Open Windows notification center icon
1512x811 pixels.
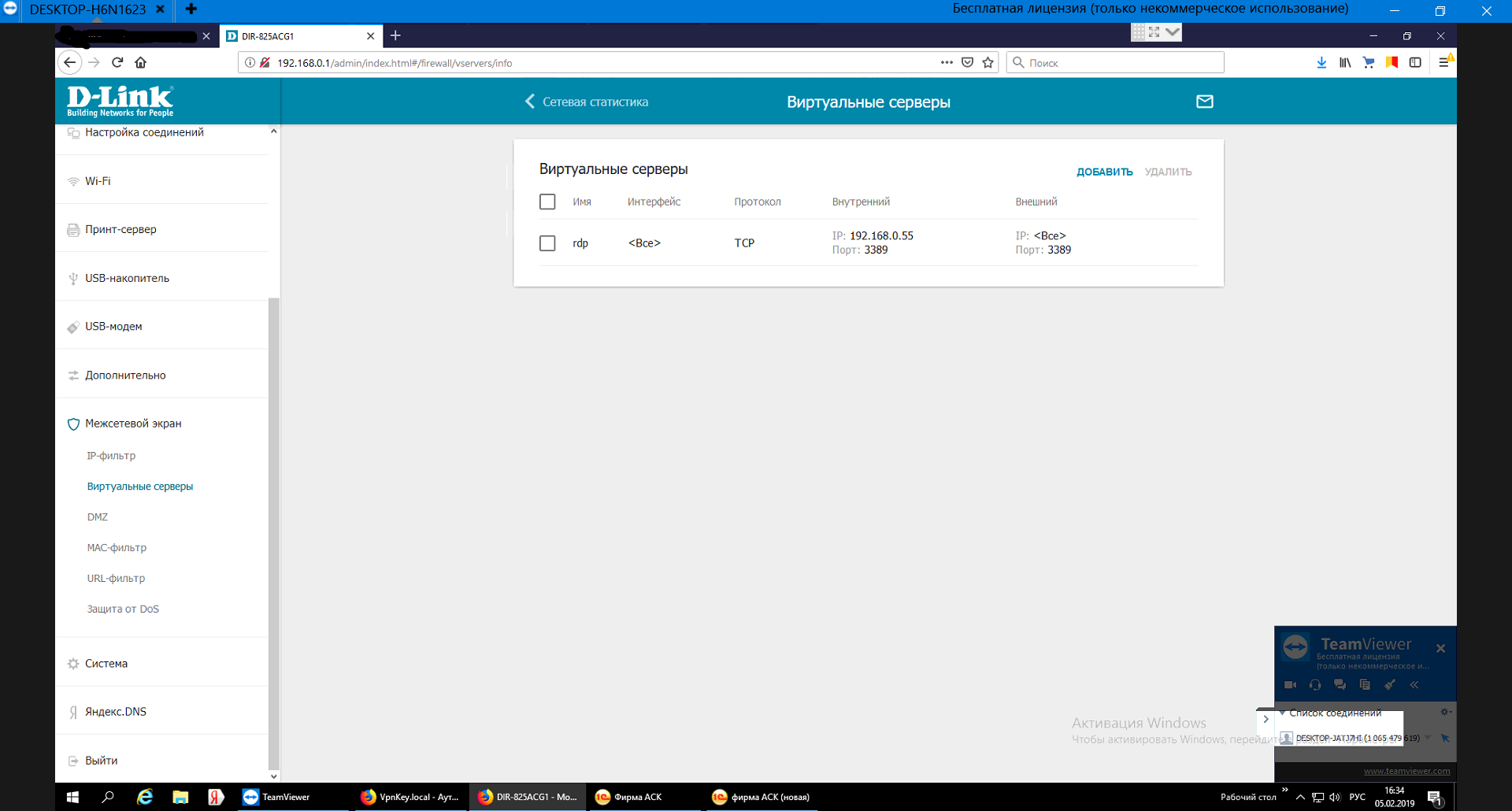click(x=1435, y=797)
